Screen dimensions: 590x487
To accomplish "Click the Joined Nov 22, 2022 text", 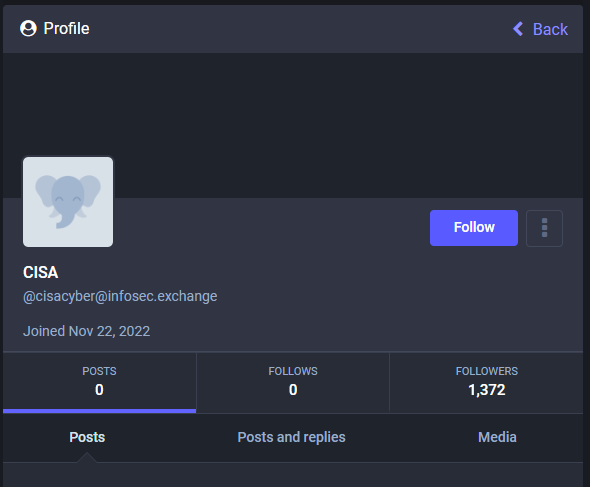I will 87,331.
